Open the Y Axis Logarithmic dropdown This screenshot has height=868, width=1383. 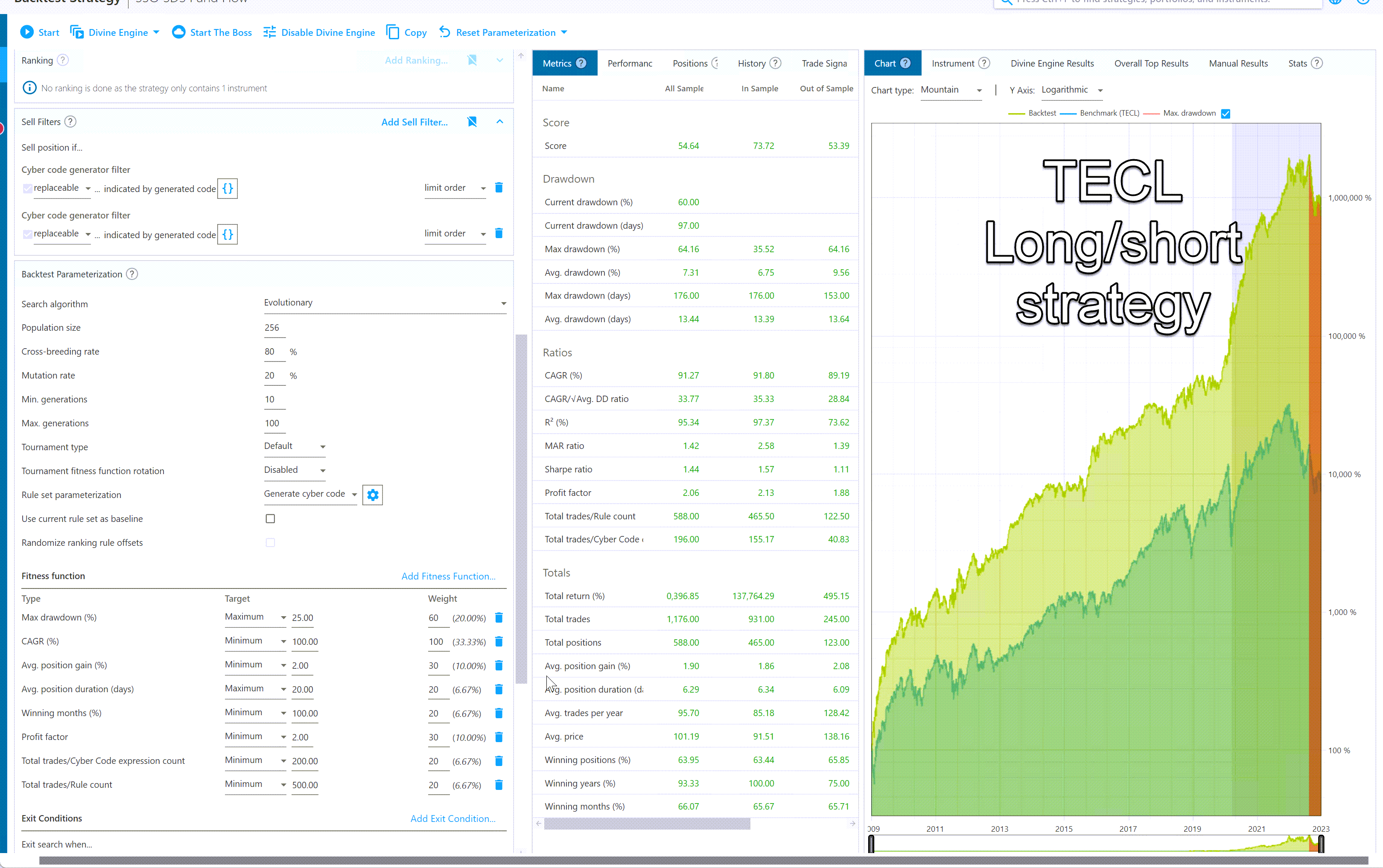point(1072,90)
